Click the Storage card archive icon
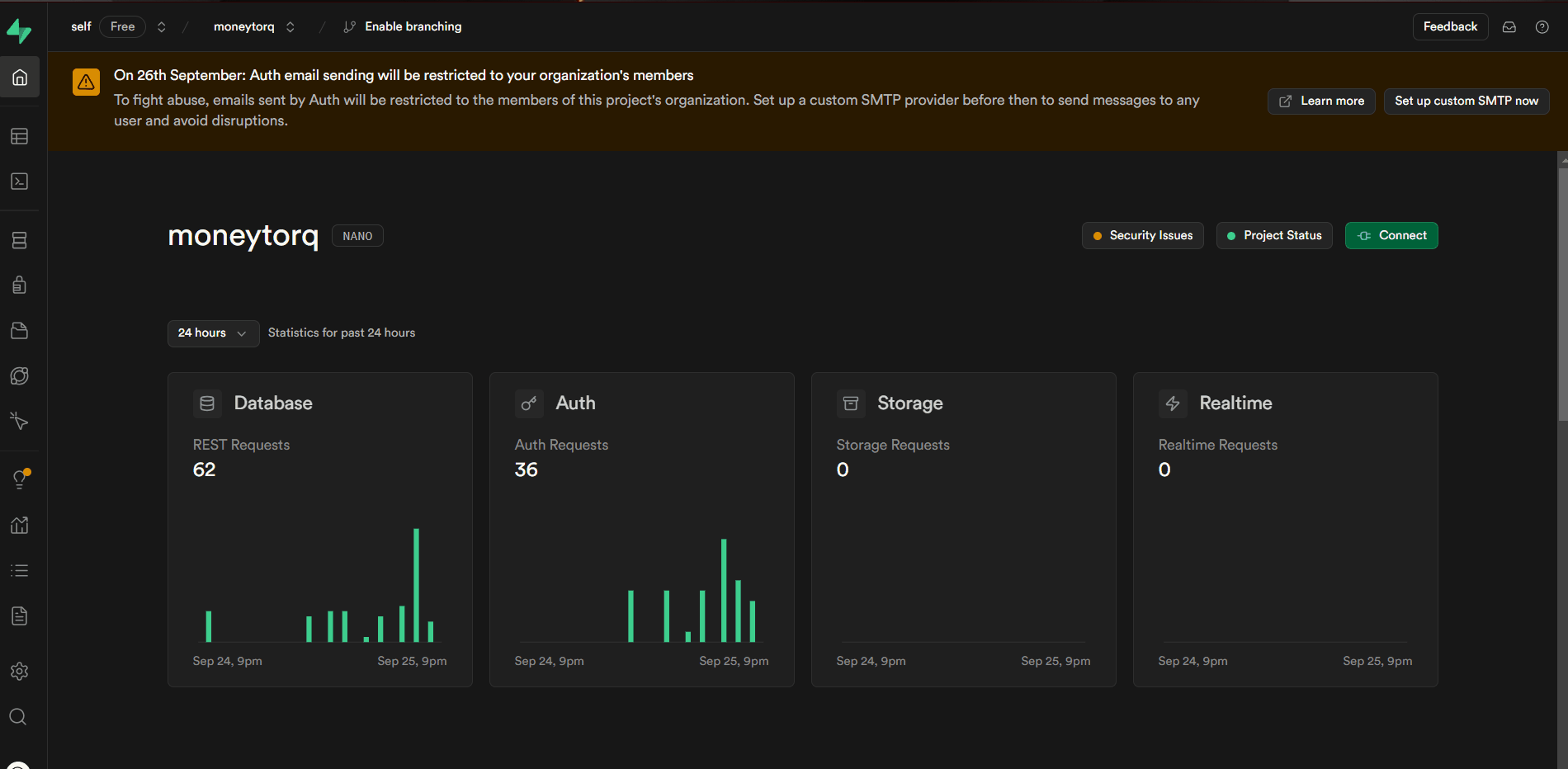Image resolution: width=1568 pixels, height=769 pixels. point(851,403)
